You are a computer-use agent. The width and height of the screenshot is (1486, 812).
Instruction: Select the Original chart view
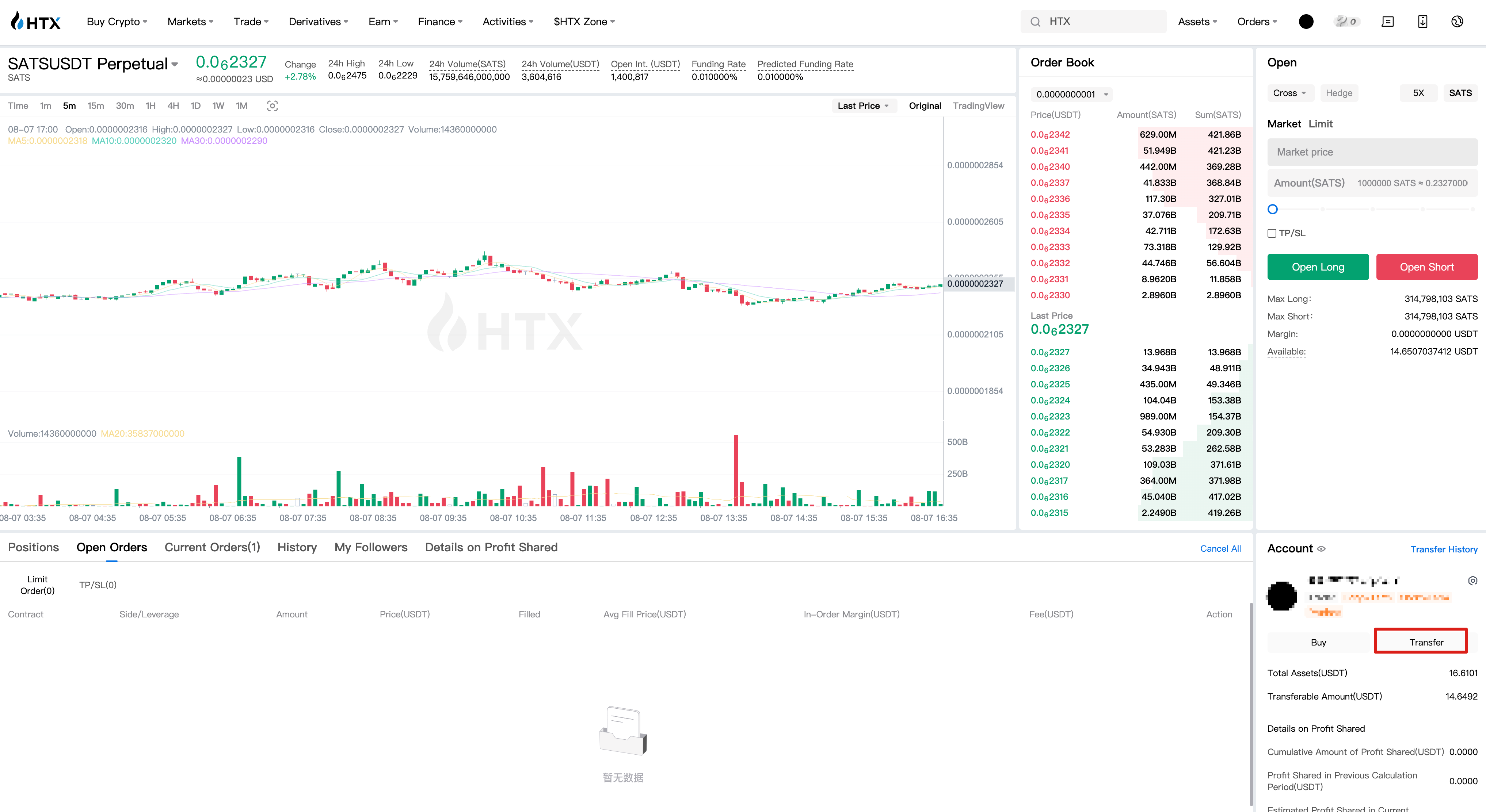click(925, 106)
